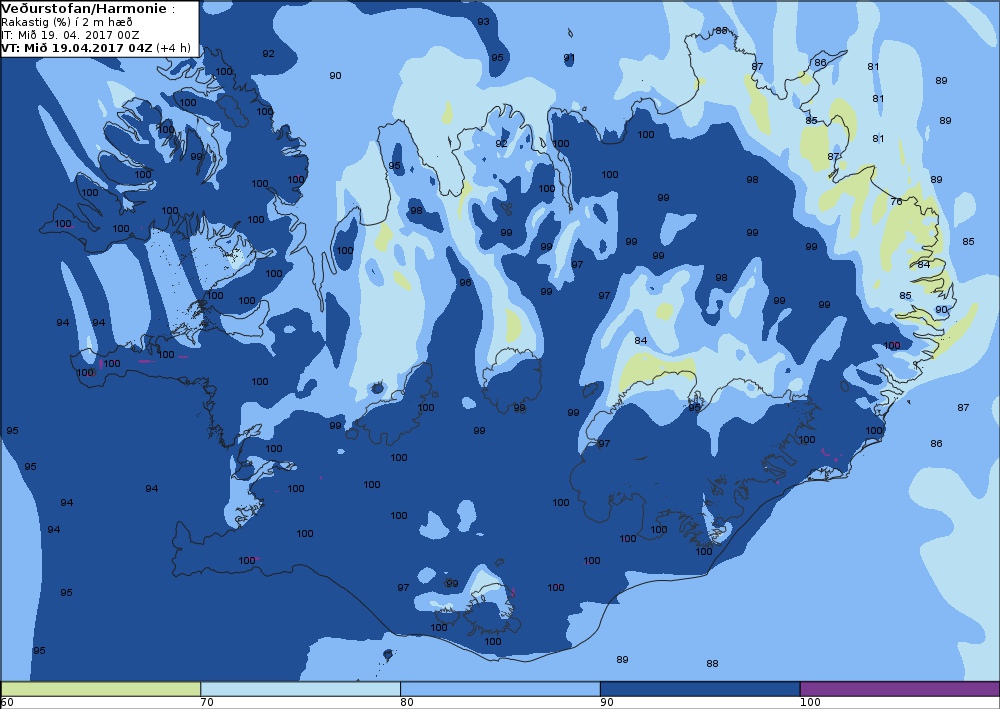
Task: Click the 'Rakastig (%) í 2 m hæð' label
Action: click(67, 22)
